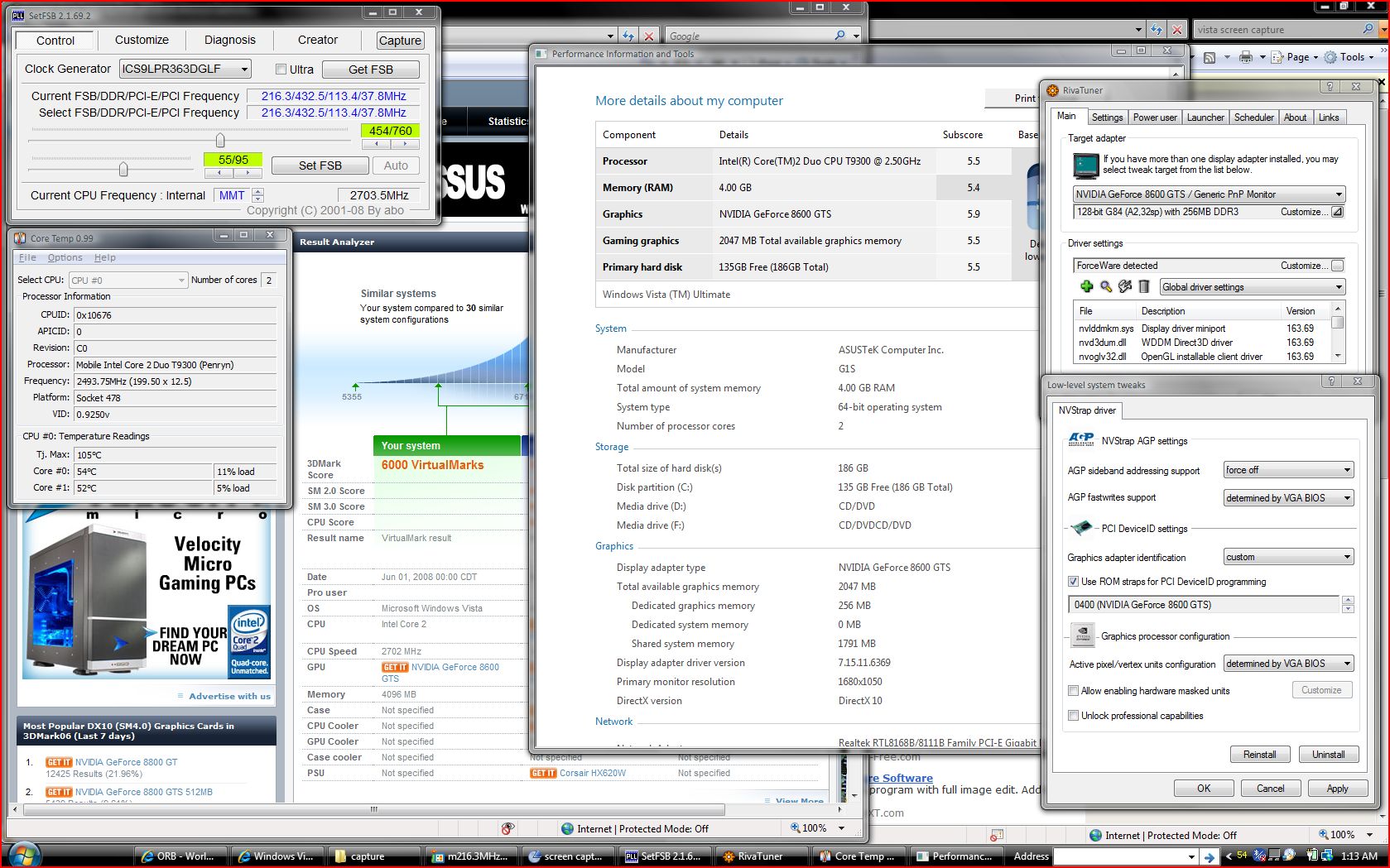1390x868 pixels.
Task: Click the red stop icon beside the Google search box
Action: [649, 36]
